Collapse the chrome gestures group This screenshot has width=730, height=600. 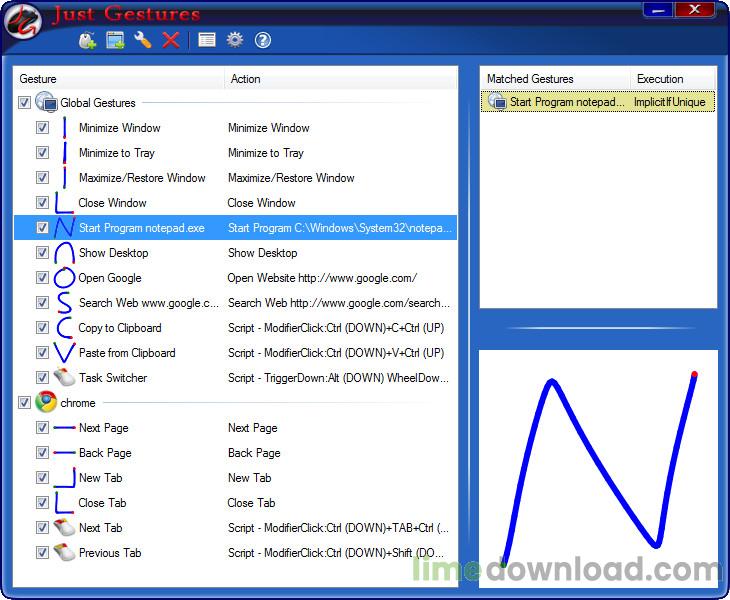[x=77, y=403]
